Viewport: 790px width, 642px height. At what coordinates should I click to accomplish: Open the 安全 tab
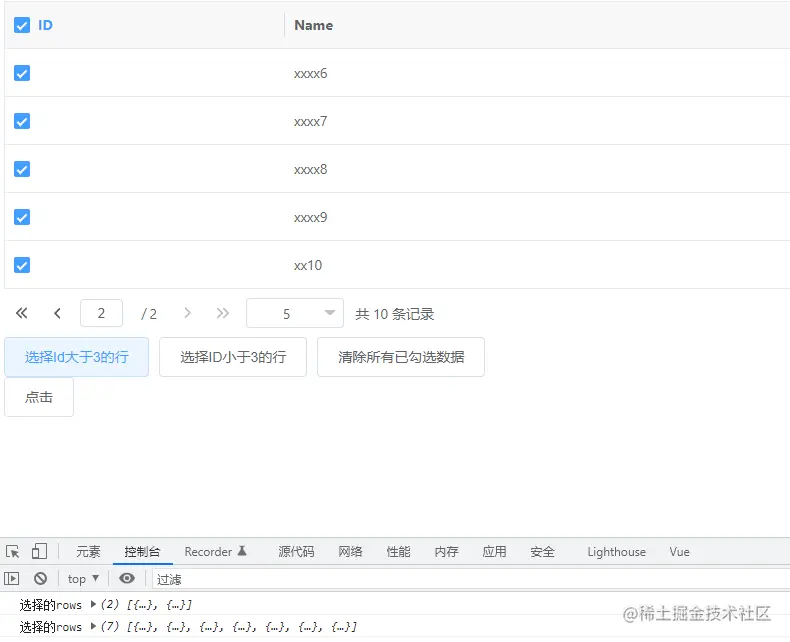pos(543,552)
